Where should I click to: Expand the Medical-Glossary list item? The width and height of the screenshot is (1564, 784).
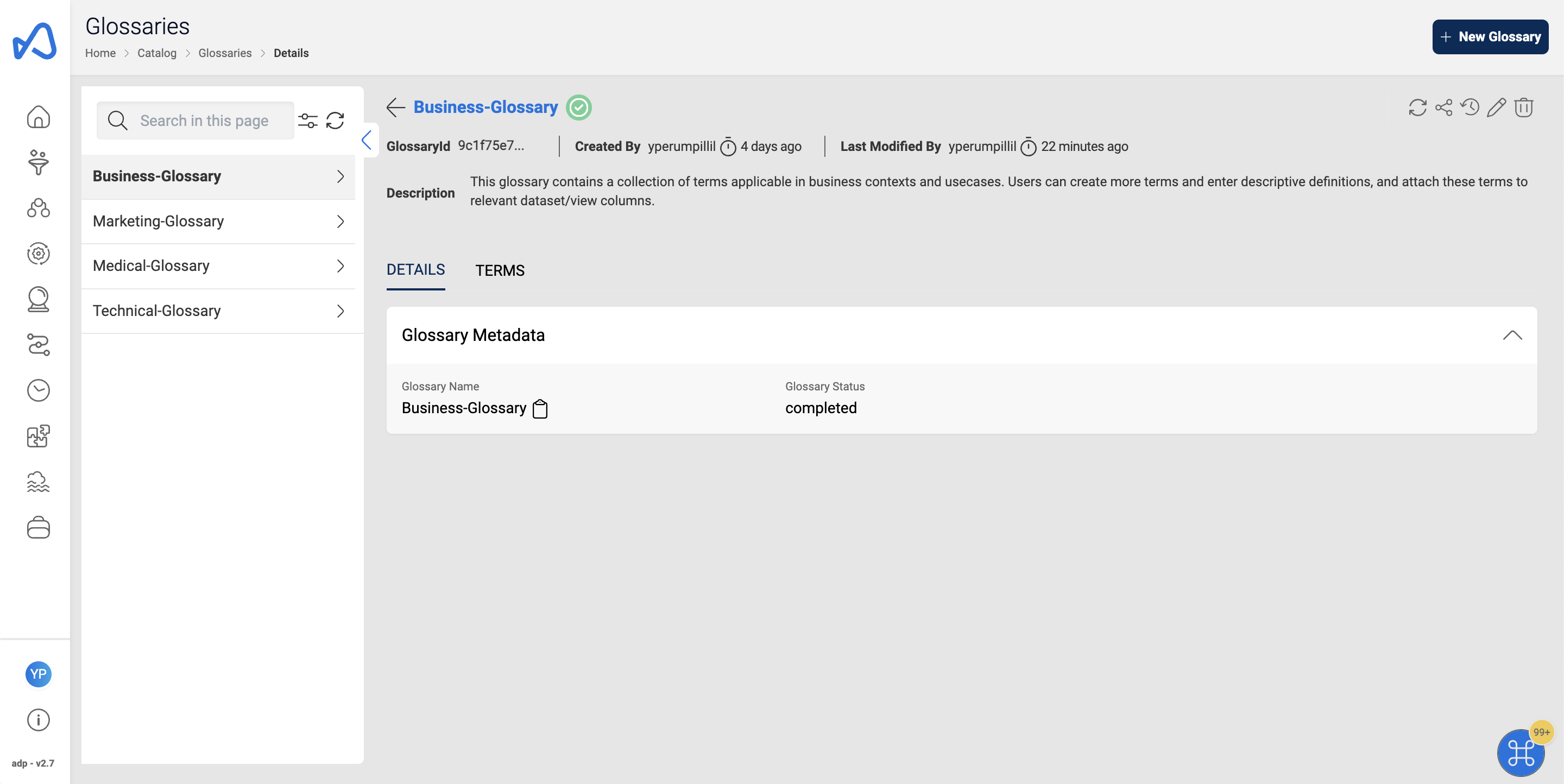tap(341, 265)
